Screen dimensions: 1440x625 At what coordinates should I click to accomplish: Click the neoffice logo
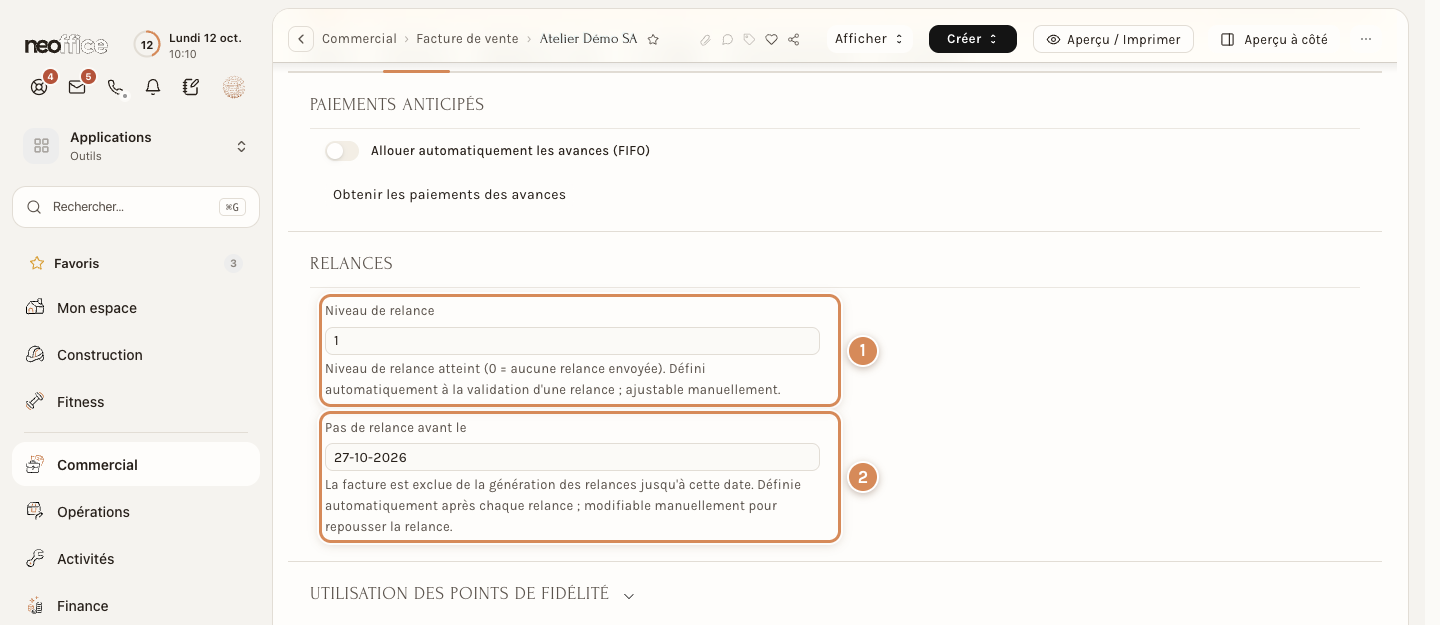(66, 45)
